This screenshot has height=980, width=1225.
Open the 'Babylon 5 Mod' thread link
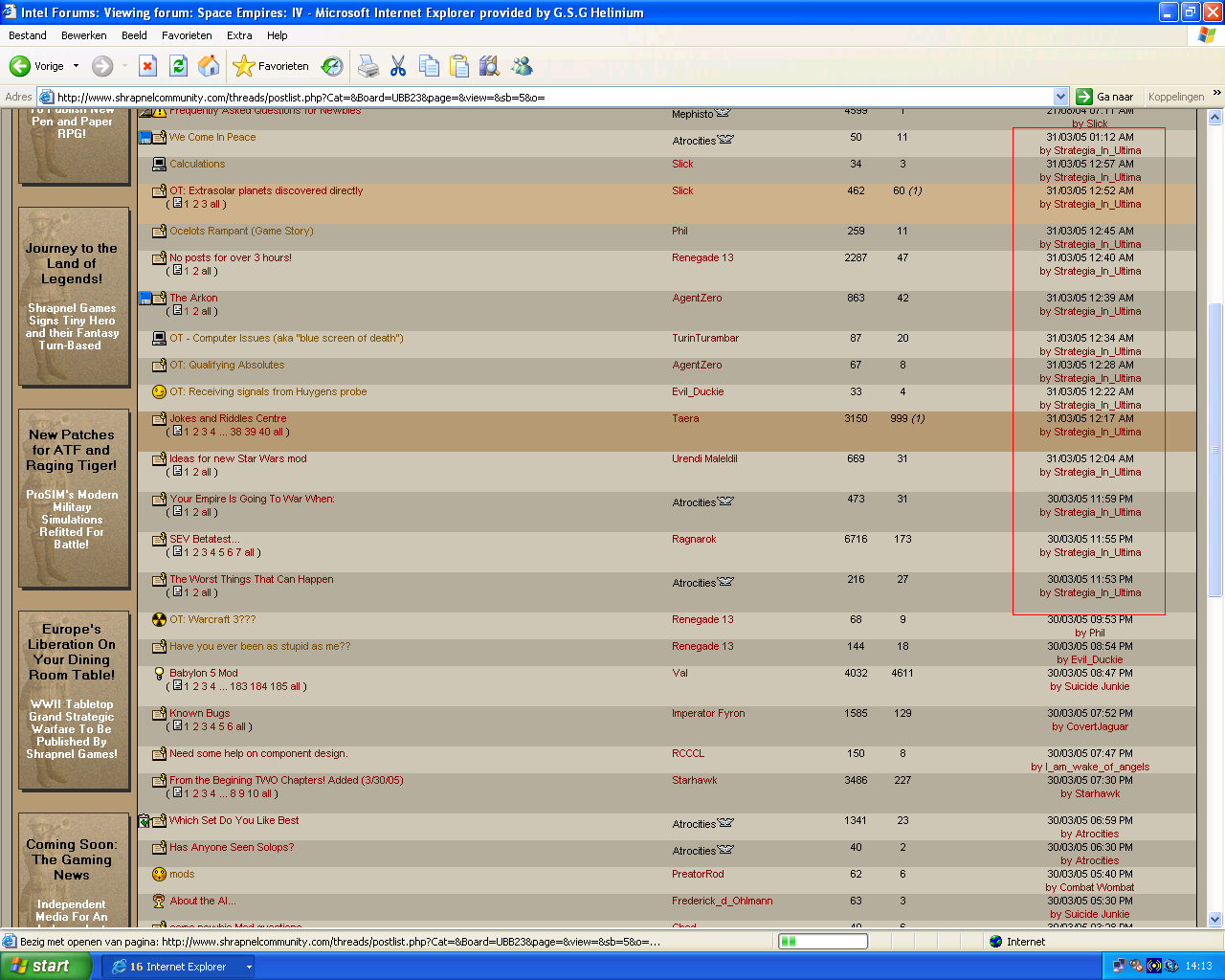click(x=203, y=673)
